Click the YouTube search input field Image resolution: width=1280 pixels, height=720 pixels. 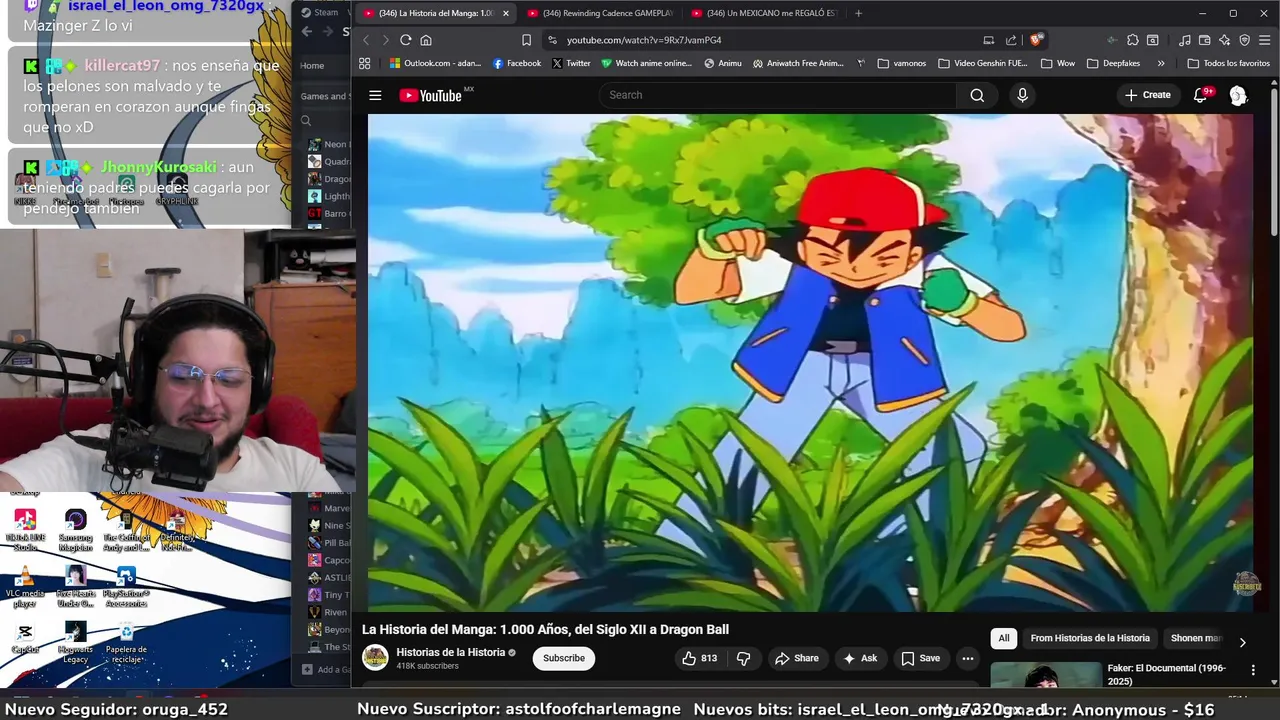pos(778,95)
